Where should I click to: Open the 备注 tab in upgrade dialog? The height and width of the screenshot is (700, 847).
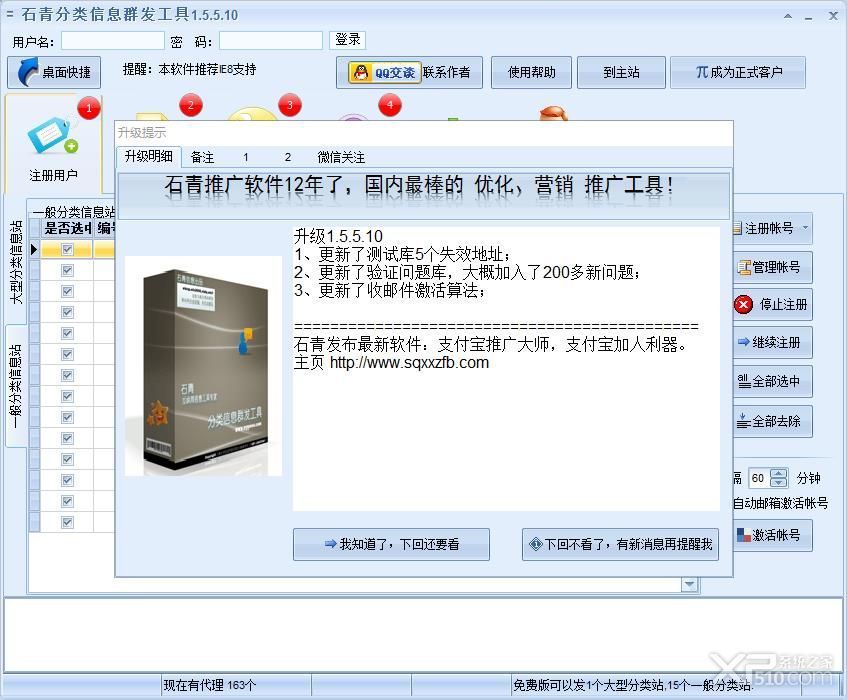tap(203, 157)
